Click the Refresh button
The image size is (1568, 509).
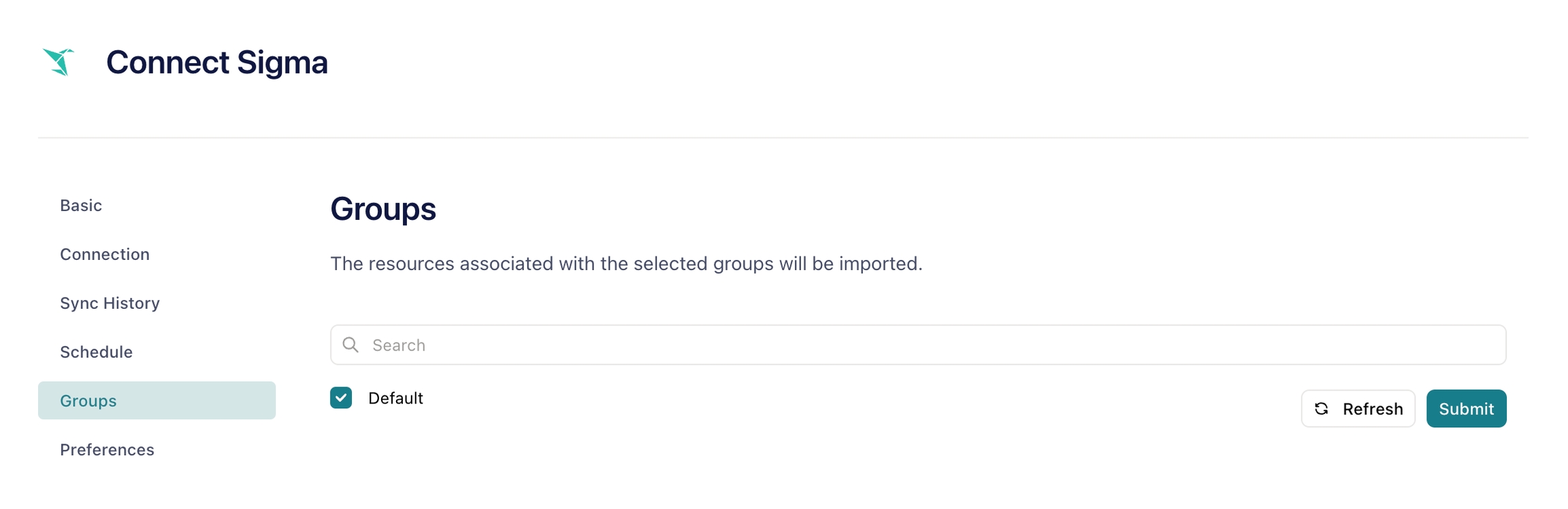1358,408
